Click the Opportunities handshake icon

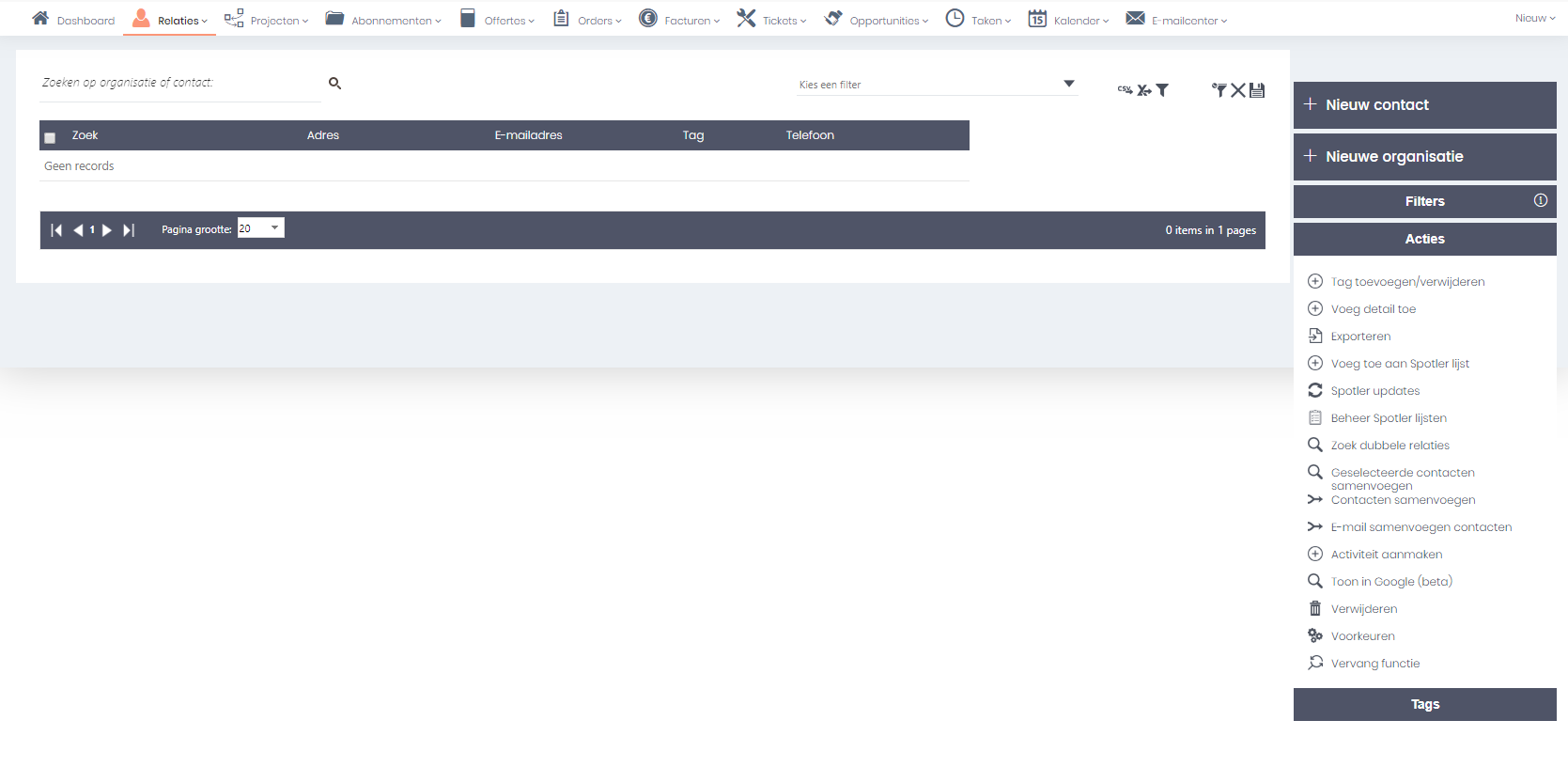click(833, 18)
